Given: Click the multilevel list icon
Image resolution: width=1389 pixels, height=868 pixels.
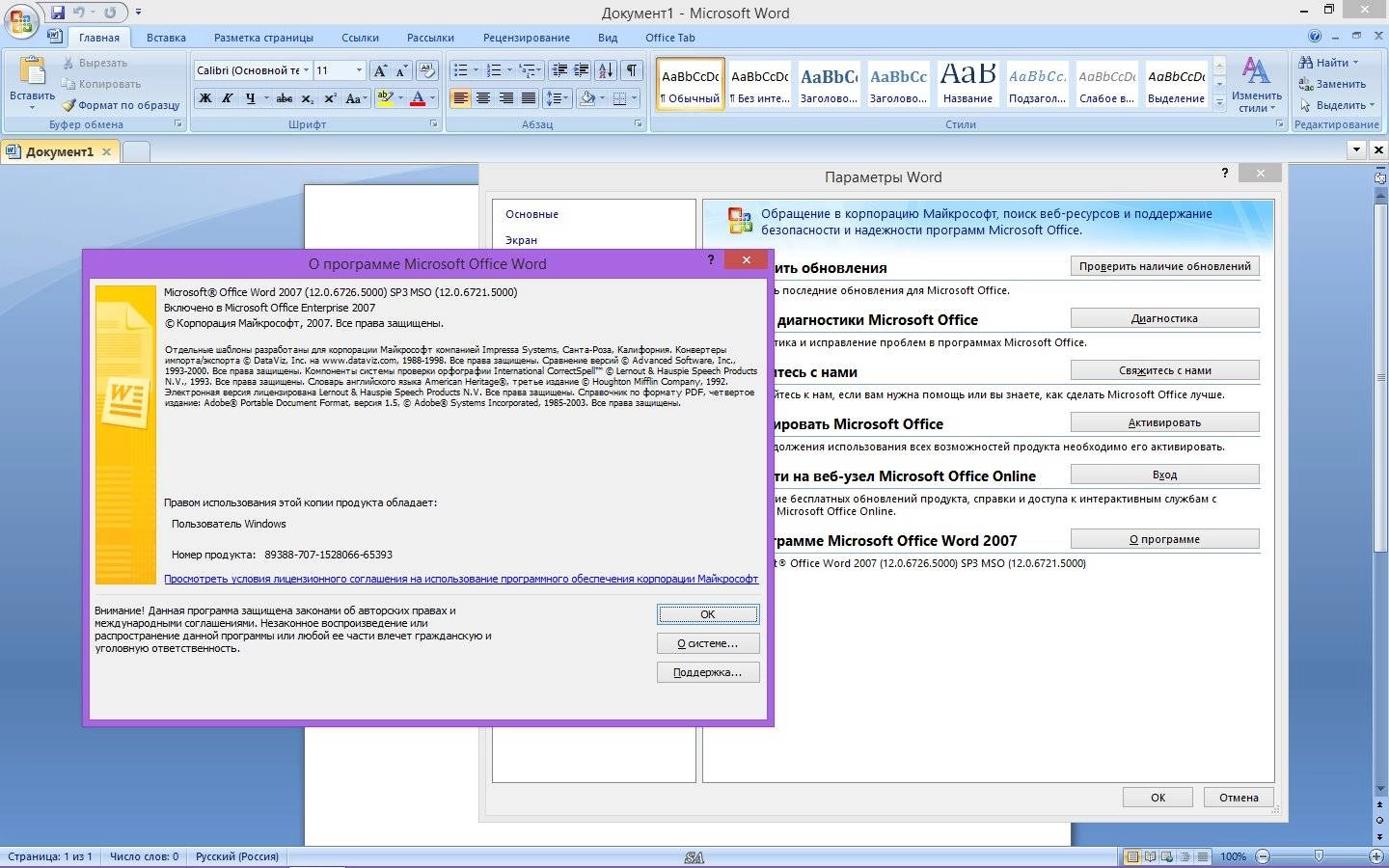Looking at the screenshot, I should coord(527,70).
